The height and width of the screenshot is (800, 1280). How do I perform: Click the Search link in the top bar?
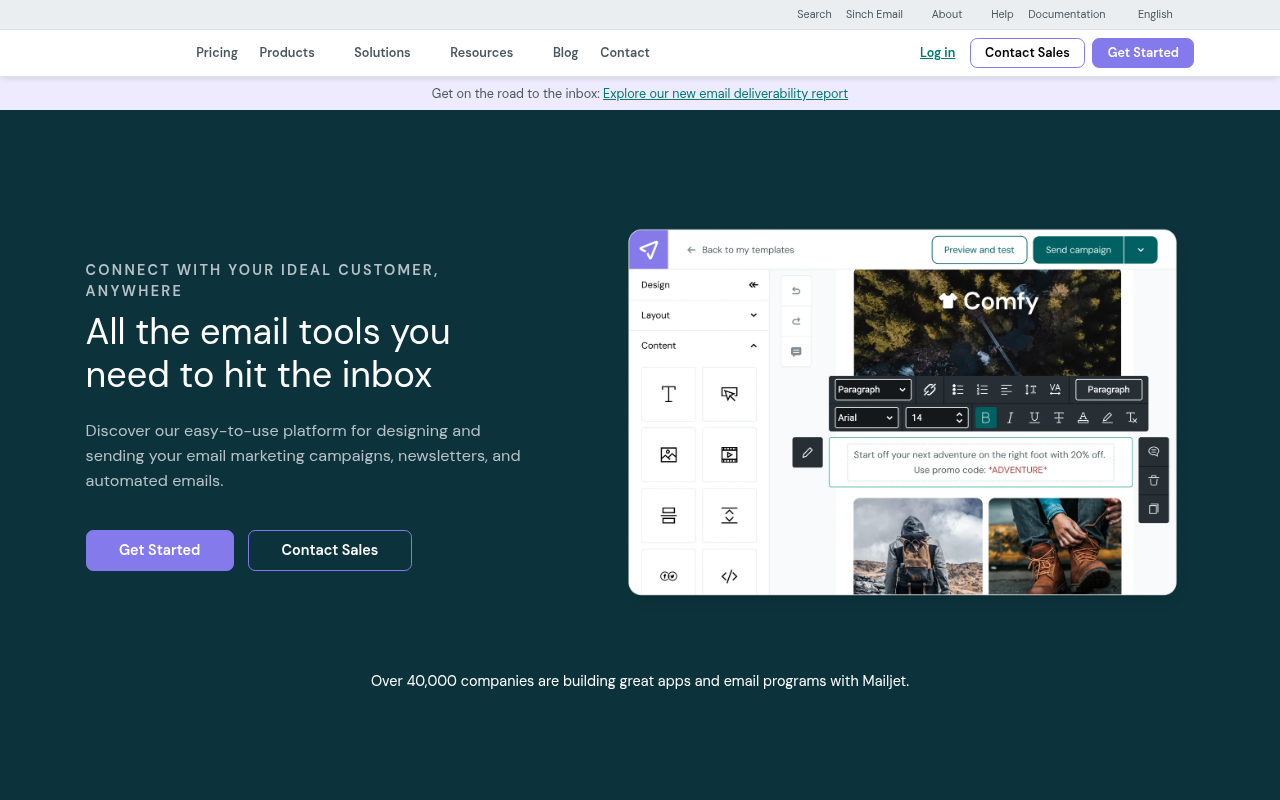814,14
